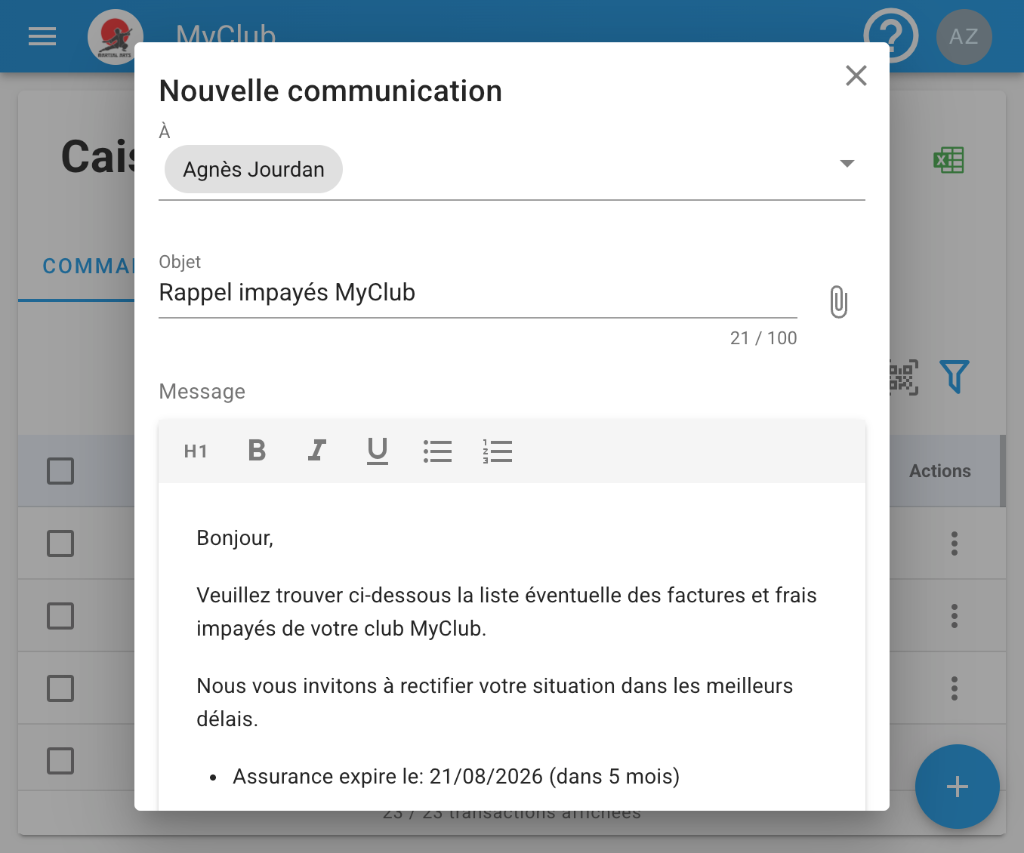Toggle bold text formatting
The image size is (1024, 853).
tap(257, 451)
